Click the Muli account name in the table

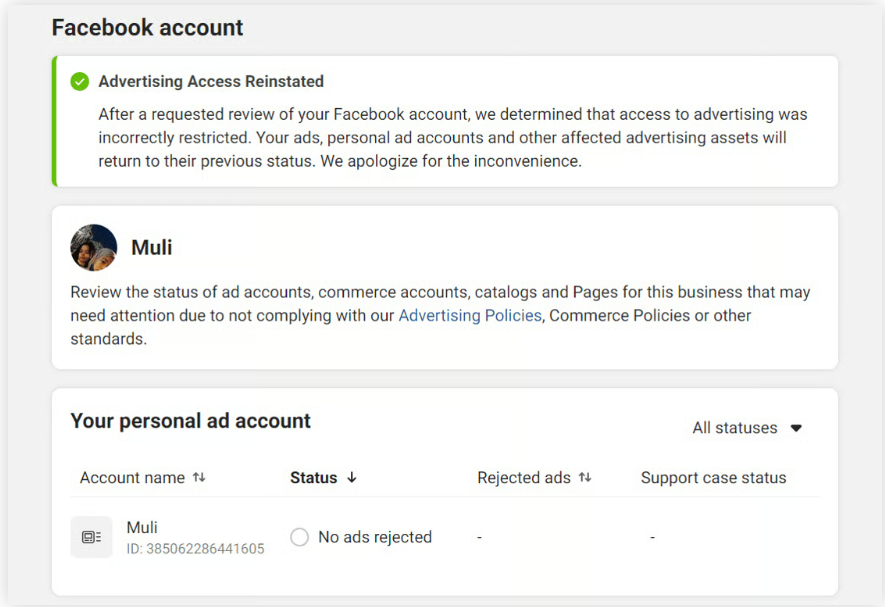[x=141, y=527]
